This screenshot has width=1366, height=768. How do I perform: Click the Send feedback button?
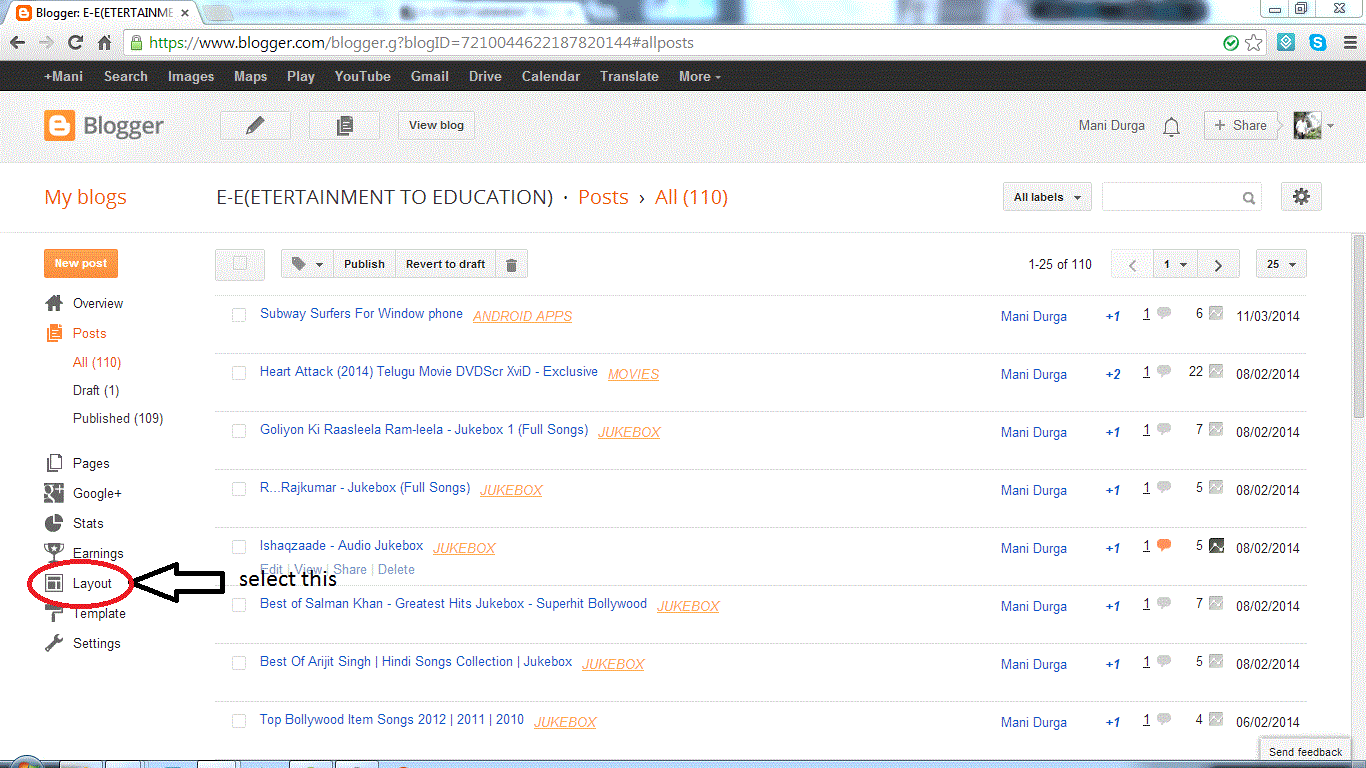point(1305,752)
